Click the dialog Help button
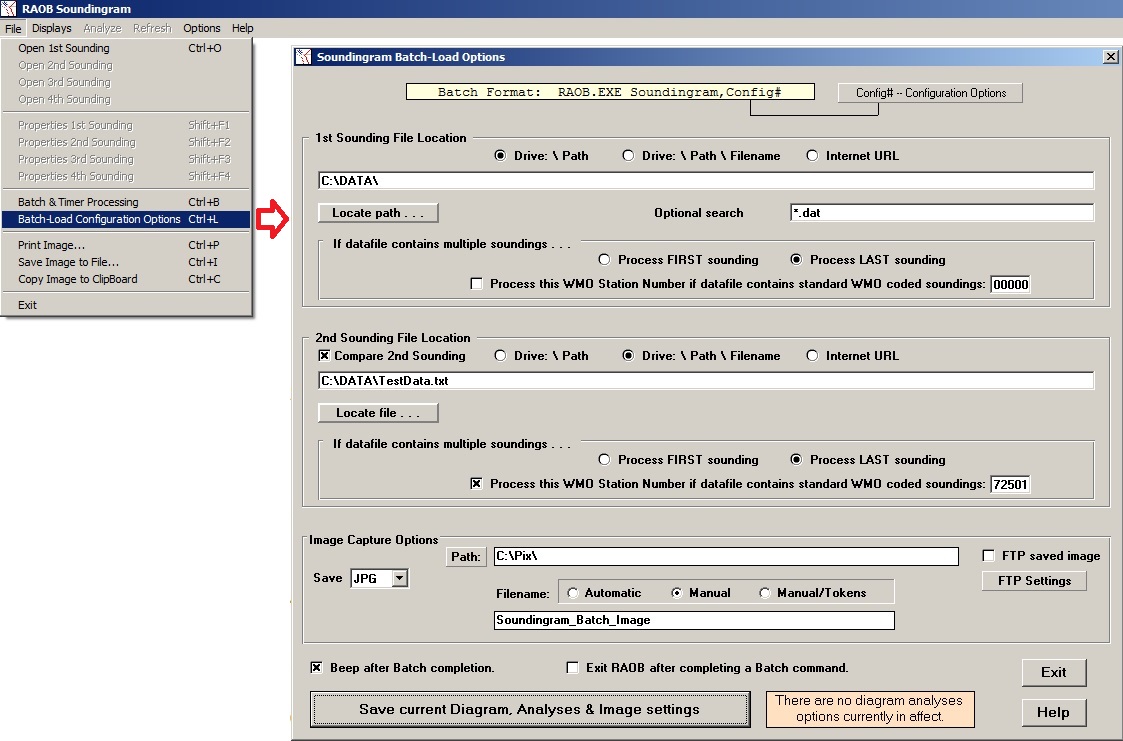Viewport: 1123px width, 741px height. (x=1054, y=712)
